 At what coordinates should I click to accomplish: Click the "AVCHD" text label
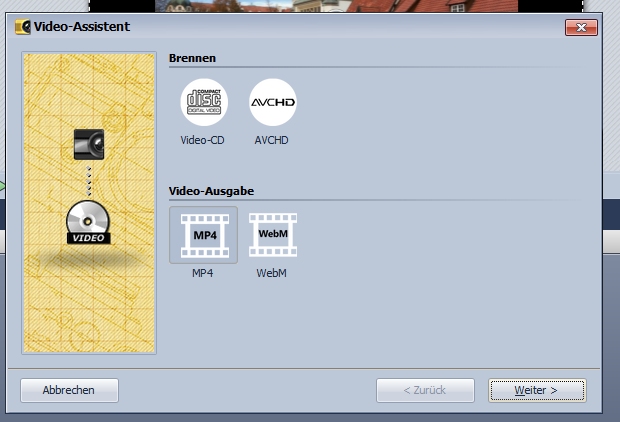click(x=272, y=141)
